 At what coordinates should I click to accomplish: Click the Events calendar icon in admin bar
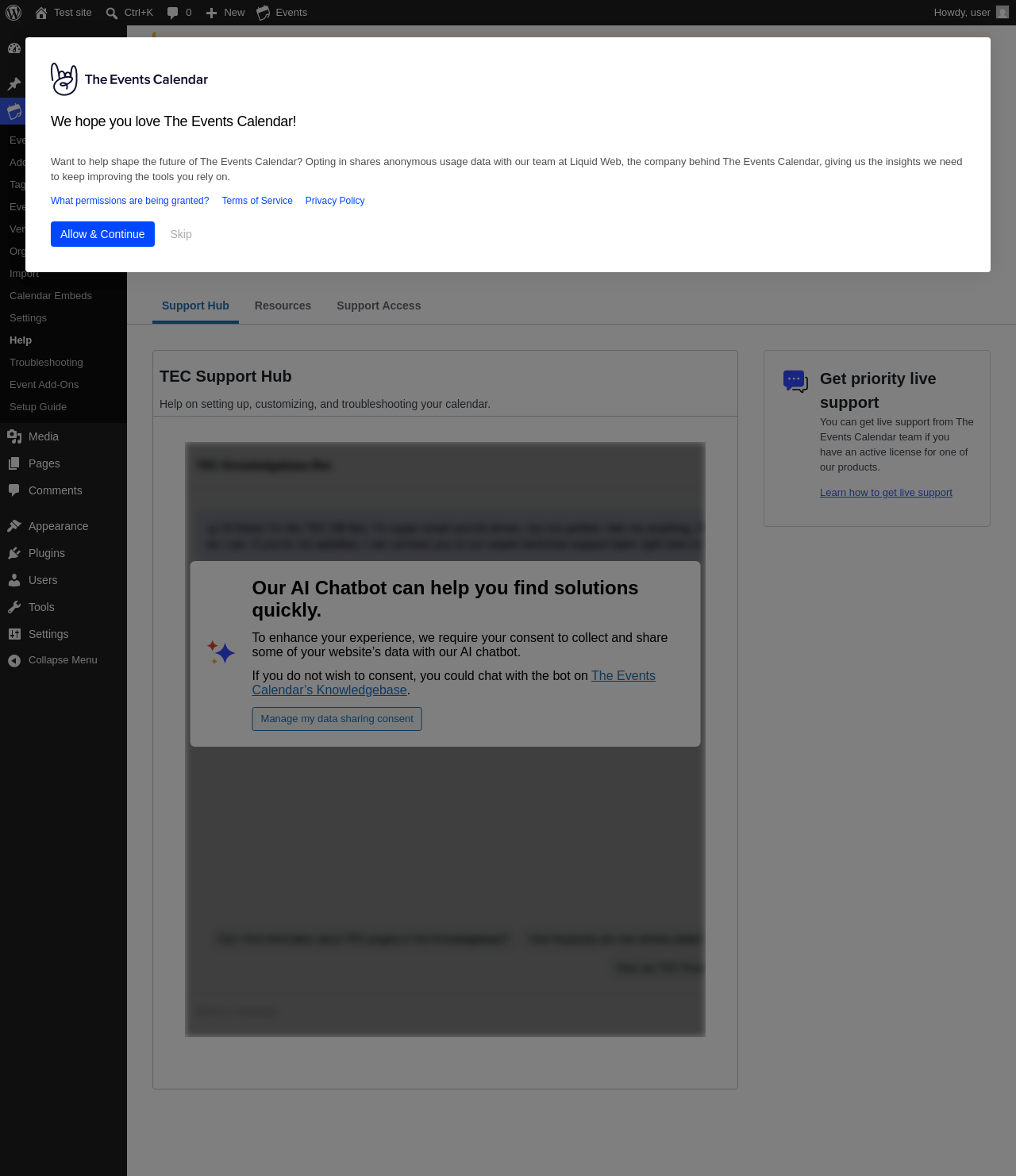[x=264, y=13]
